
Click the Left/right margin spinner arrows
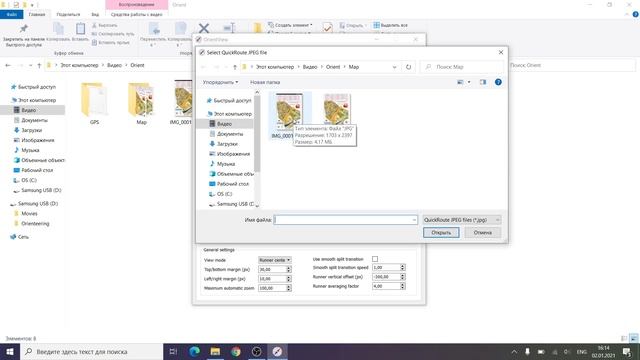[x=289, y=279]
